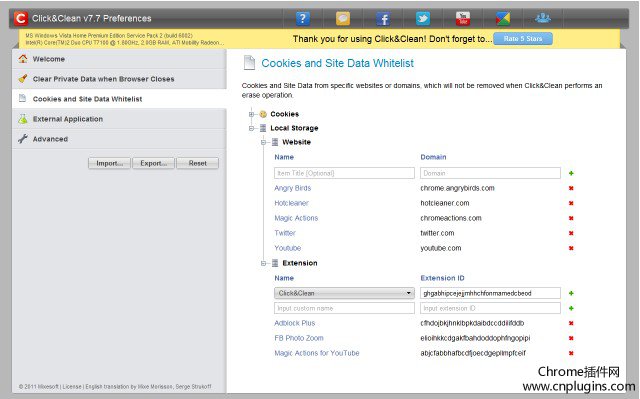The image size is (640, 399).
Task: Click Input extension ID field
Action: tap(490, 308)
